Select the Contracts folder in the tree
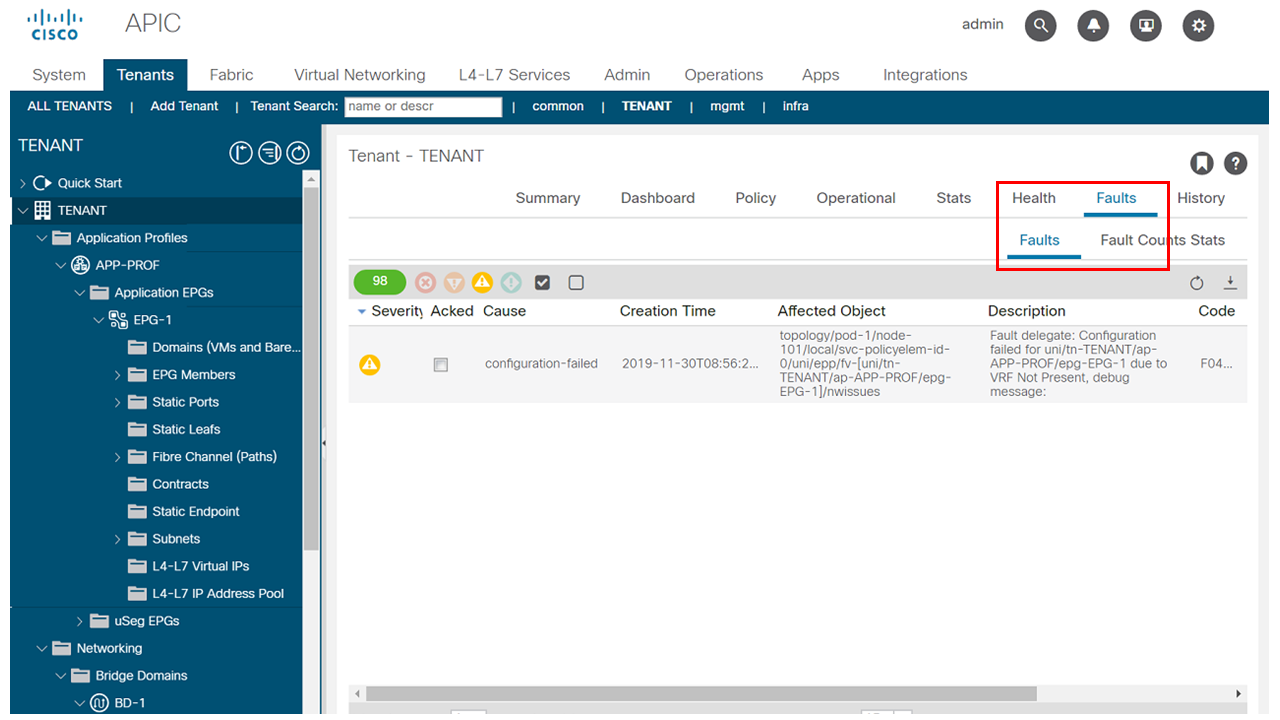This screenshot has height=720, width=1280. [180, 484]
